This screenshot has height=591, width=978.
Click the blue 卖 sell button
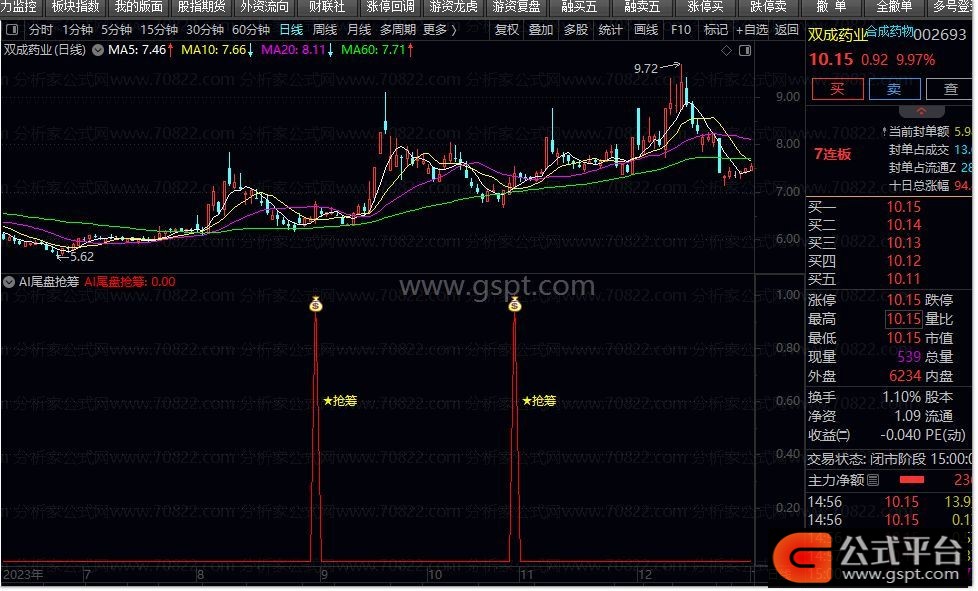tap(894, 89)
